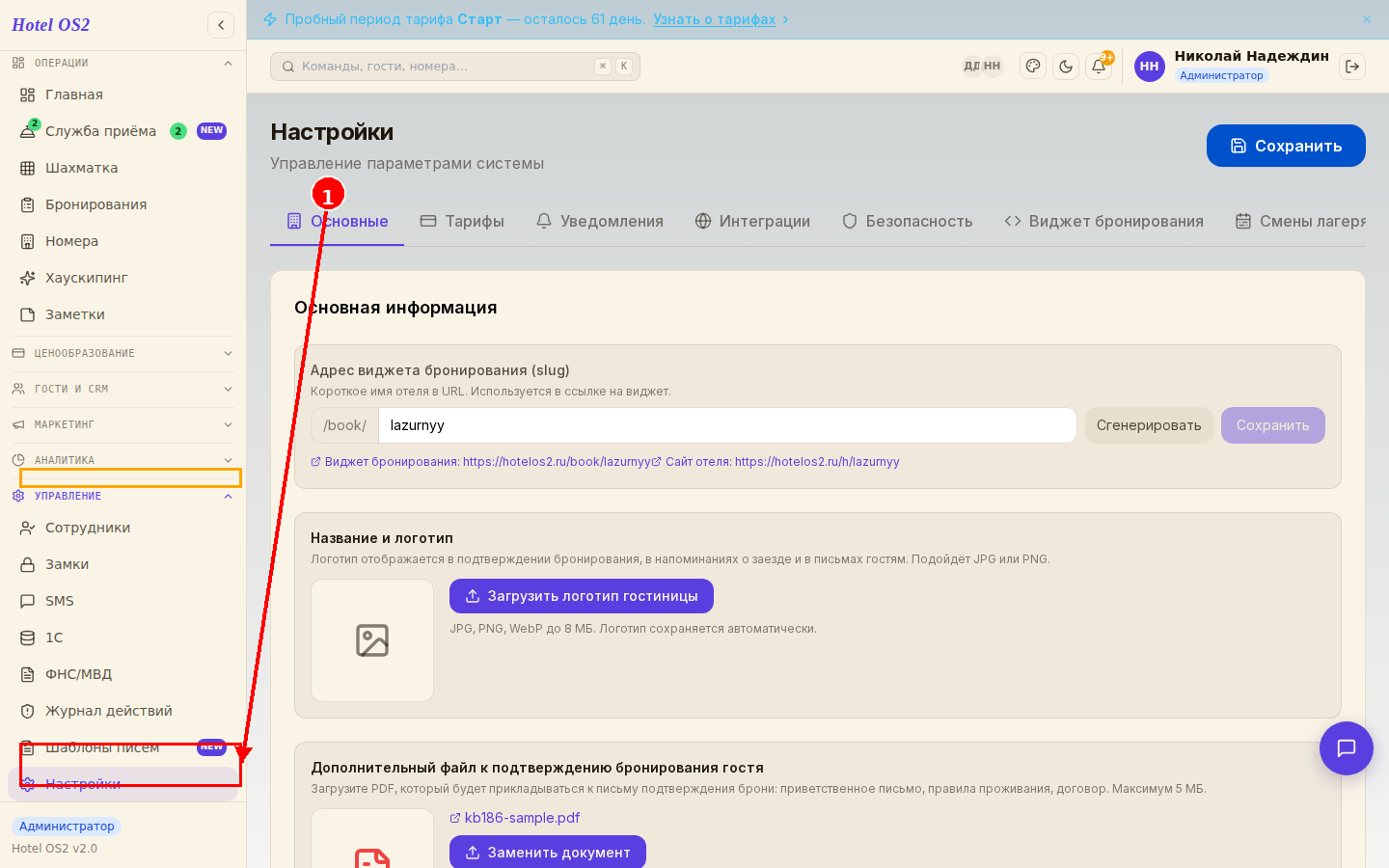Open the color theme palette icon
The height and width of the screenshot is (868, 1389).
pyautogui.click(x=1033, y=67)
